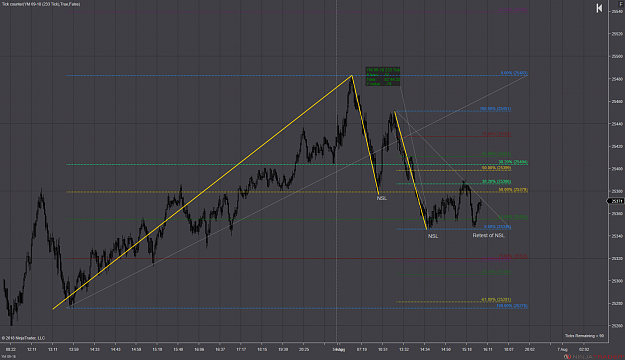Select the NSL label under the gold 34.00% line

point(381,198)
